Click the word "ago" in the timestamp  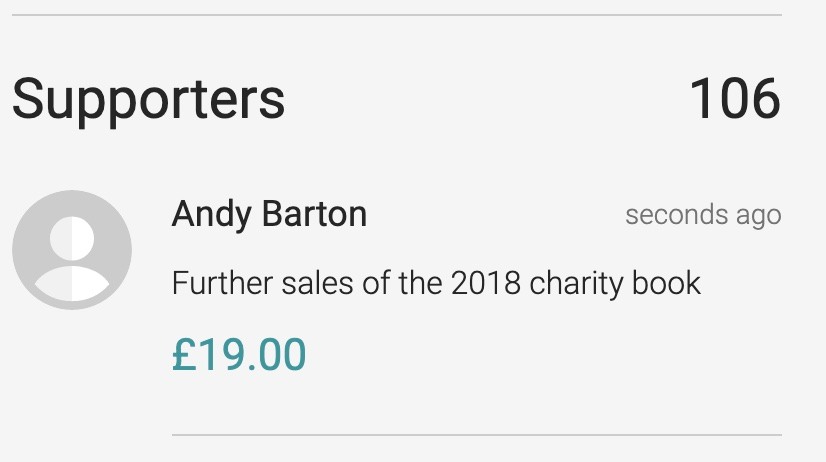click(759, 217)
